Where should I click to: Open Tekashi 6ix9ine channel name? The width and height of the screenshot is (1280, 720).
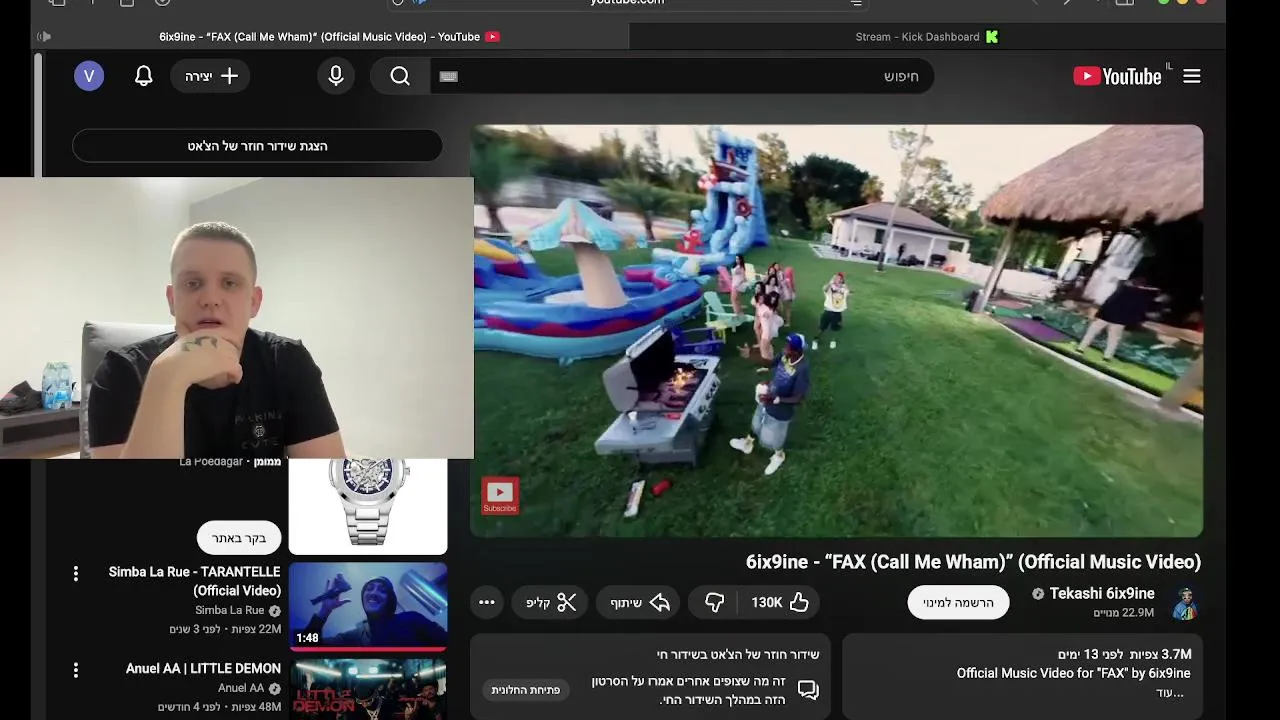[x=1101, y=593]
